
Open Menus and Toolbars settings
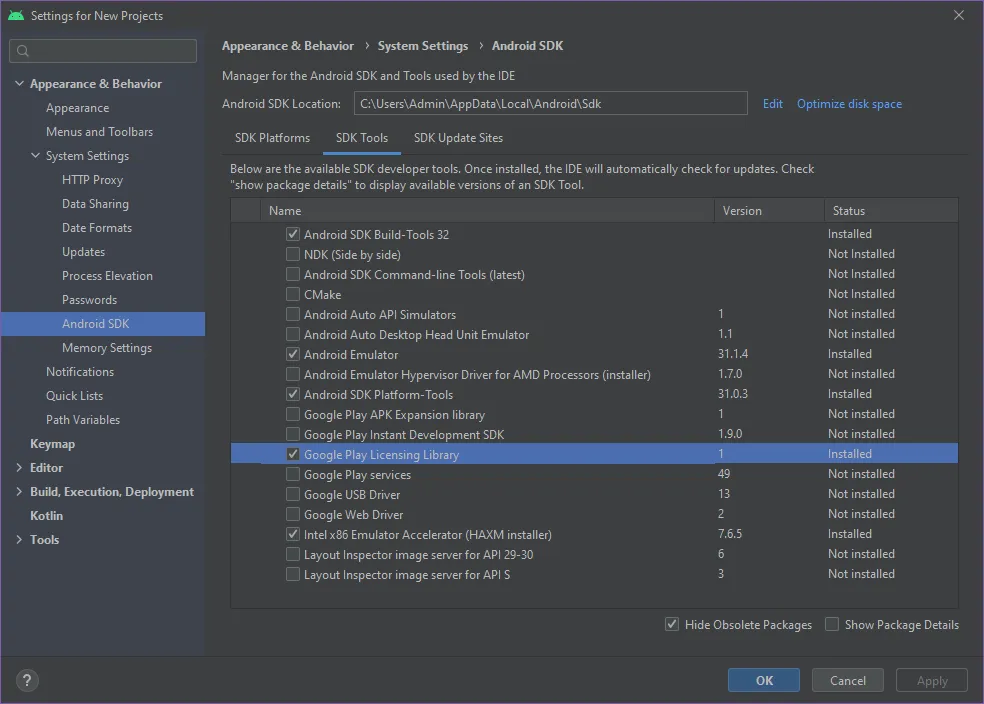coord(100,132)
